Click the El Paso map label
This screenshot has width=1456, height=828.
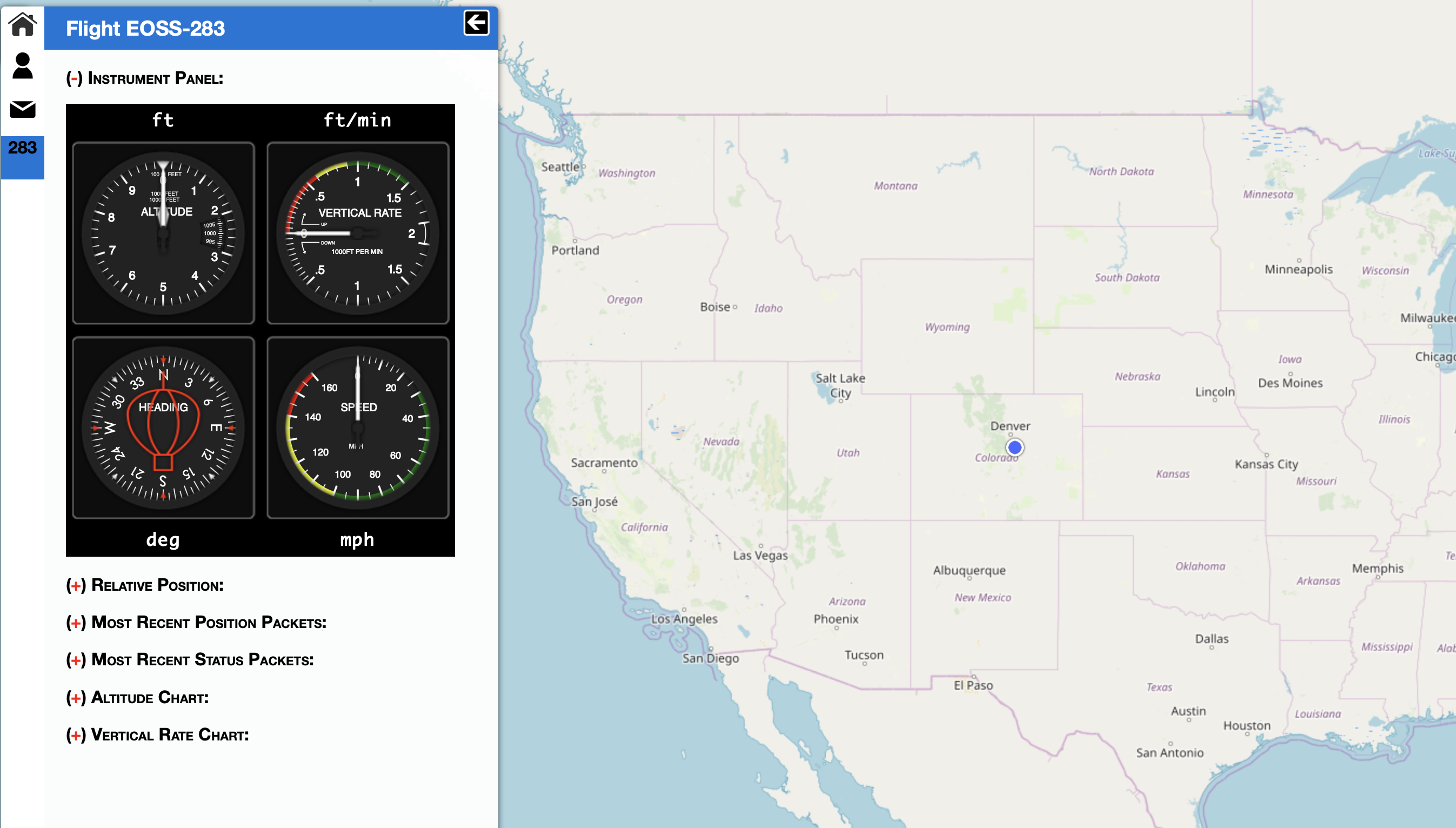(x=973, y=685)
